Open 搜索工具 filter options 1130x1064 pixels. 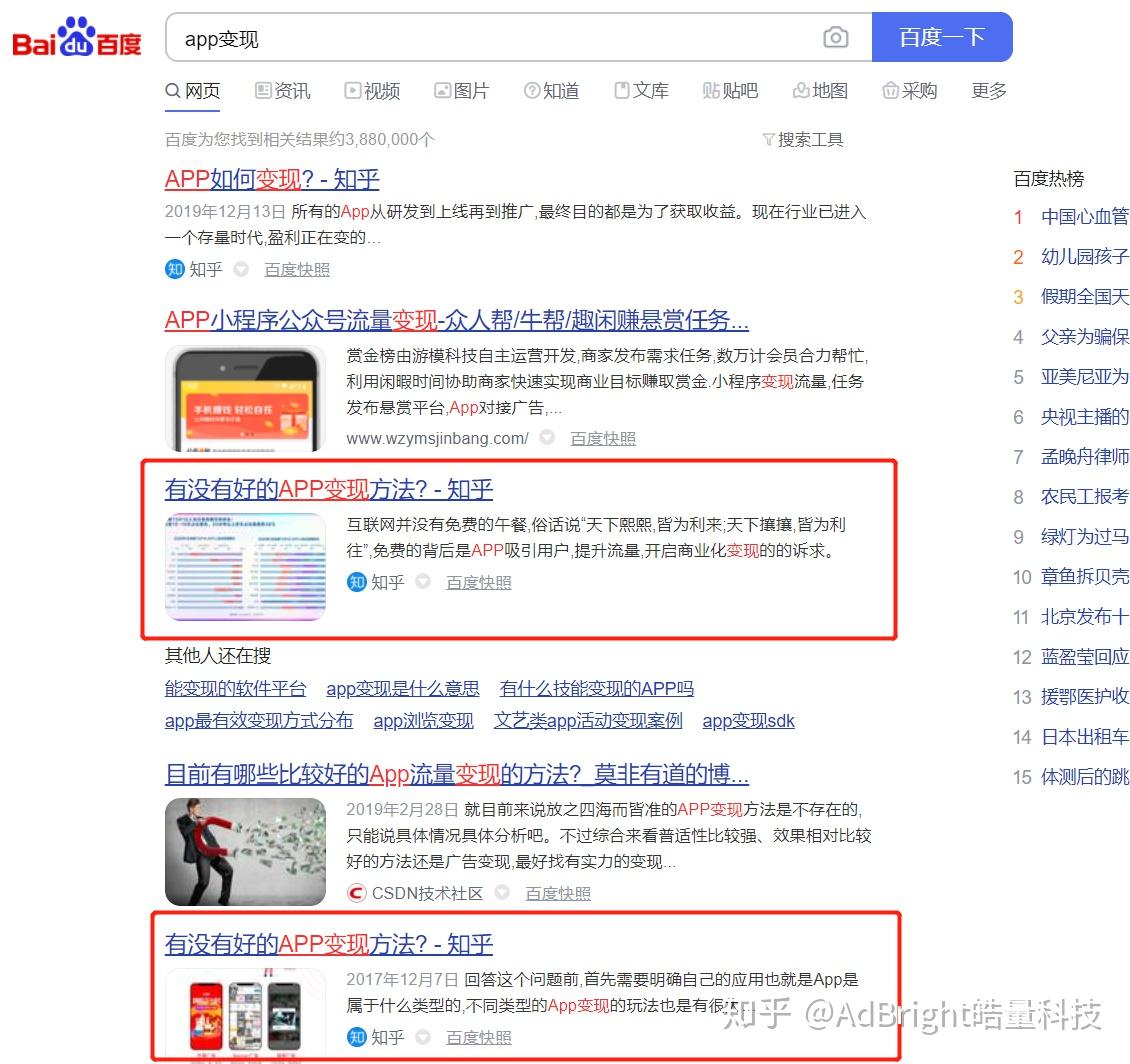(803, 139)
